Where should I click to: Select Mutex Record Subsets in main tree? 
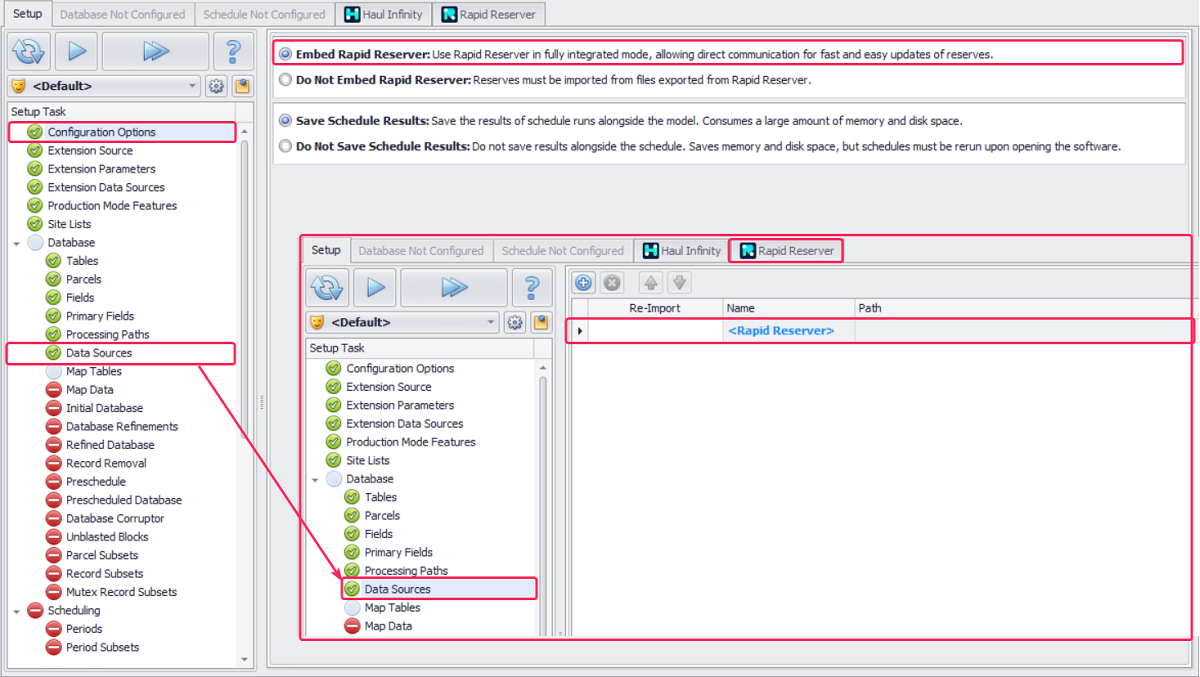tap(121, 592)
